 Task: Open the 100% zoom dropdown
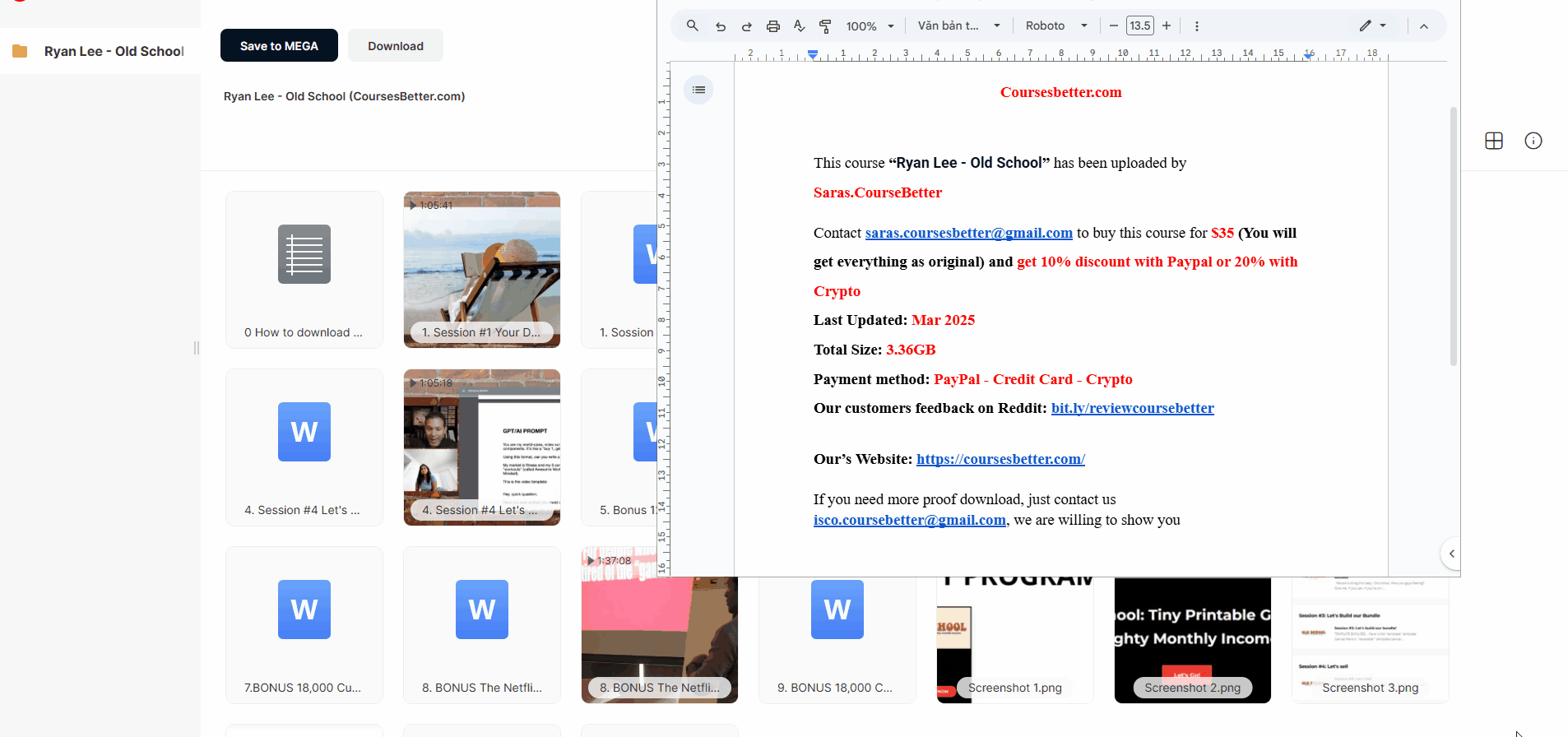(870, 26)
